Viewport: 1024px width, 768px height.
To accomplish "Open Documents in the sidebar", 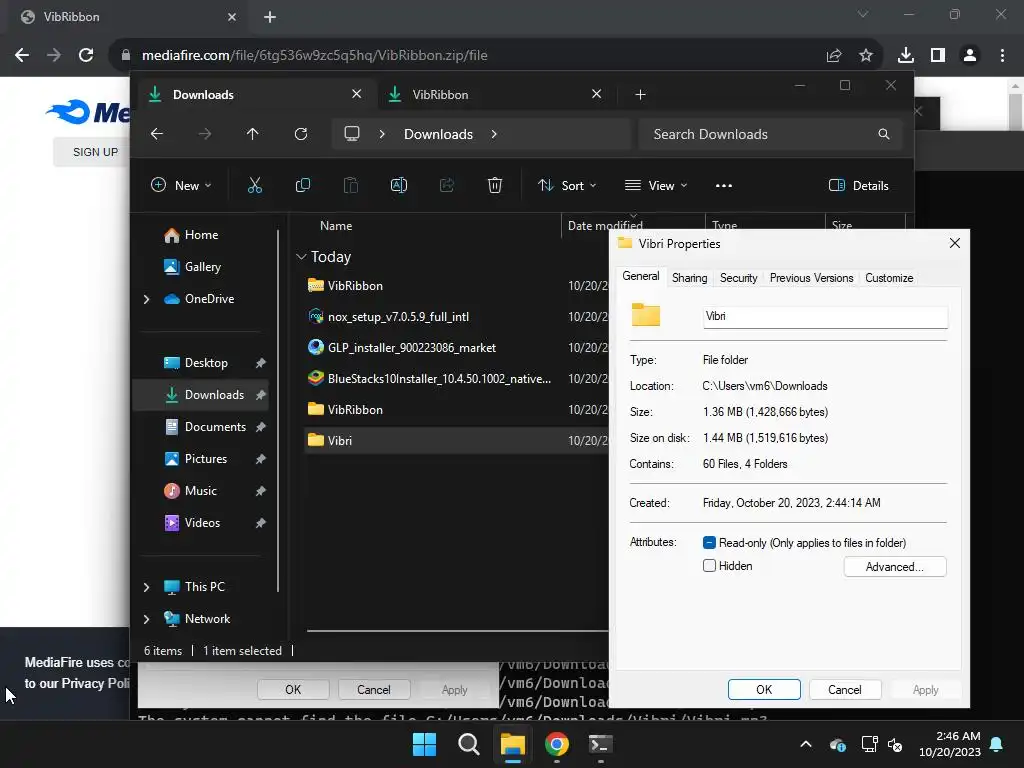I will click(202, 427).
